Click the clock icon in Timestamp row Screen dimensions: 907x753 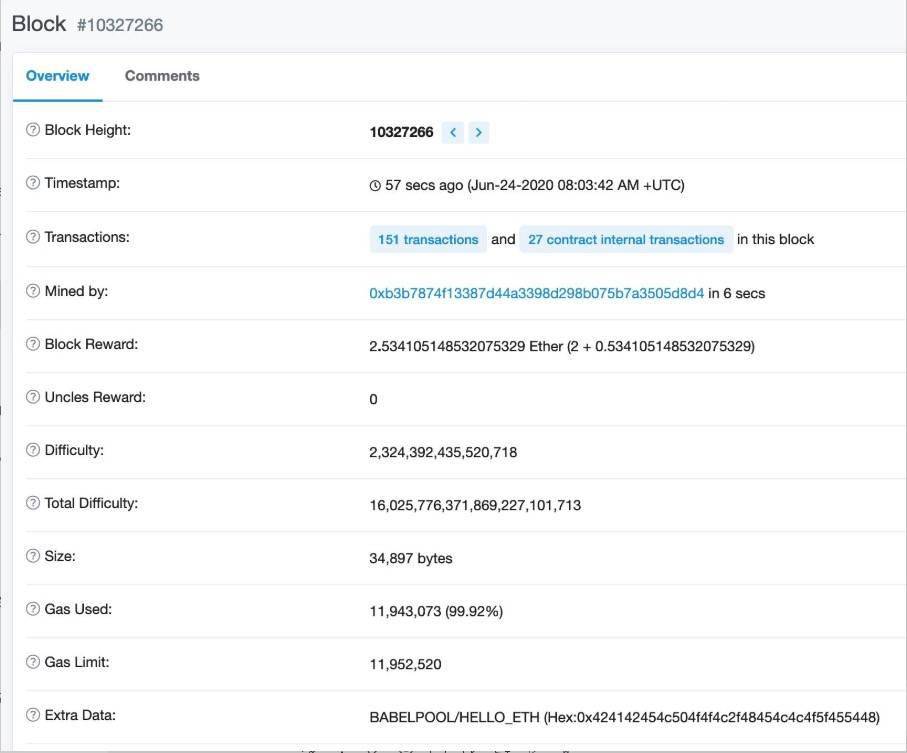(x=375, y=186)
